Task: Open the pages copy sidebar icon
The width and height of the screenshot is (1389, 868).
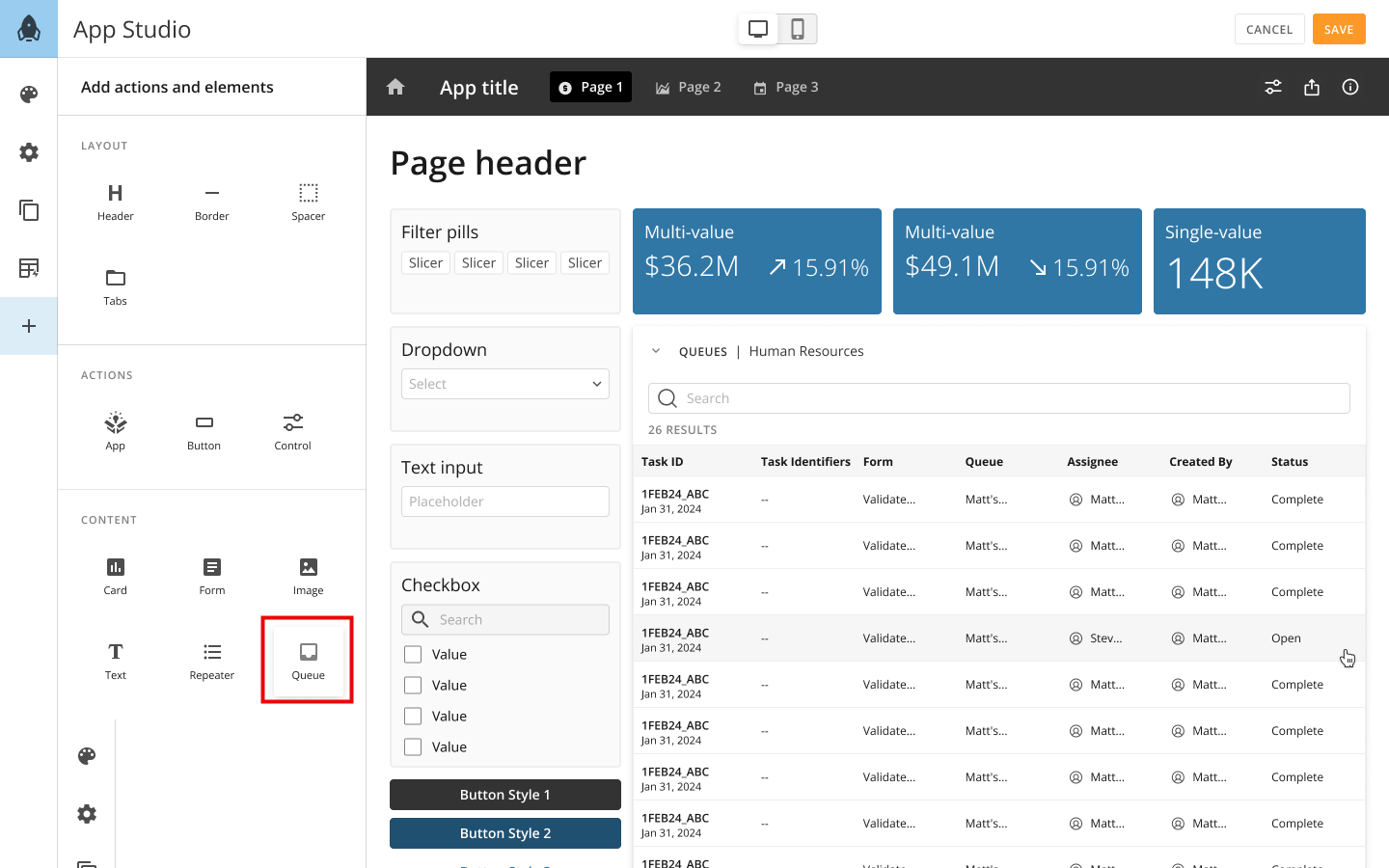Action: click(x=29, y=210)
